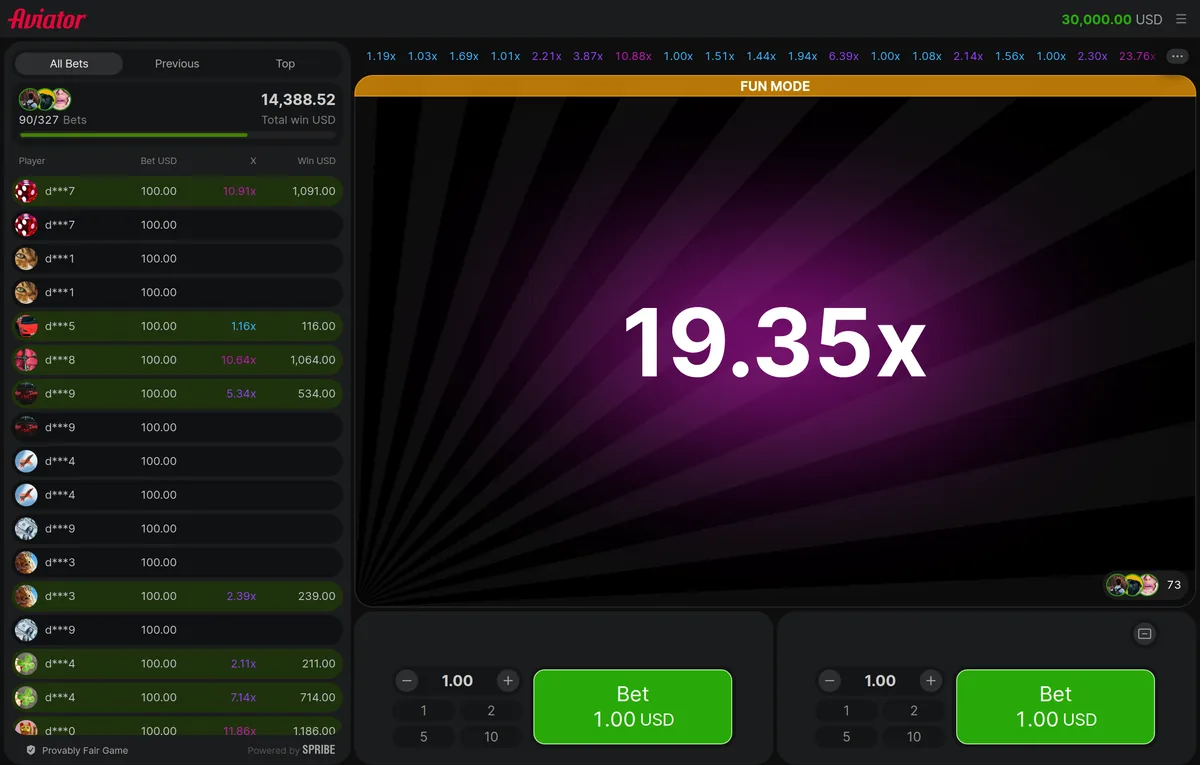
Task: Open round result 1.19x in history
Action: [x=381, y=57]
